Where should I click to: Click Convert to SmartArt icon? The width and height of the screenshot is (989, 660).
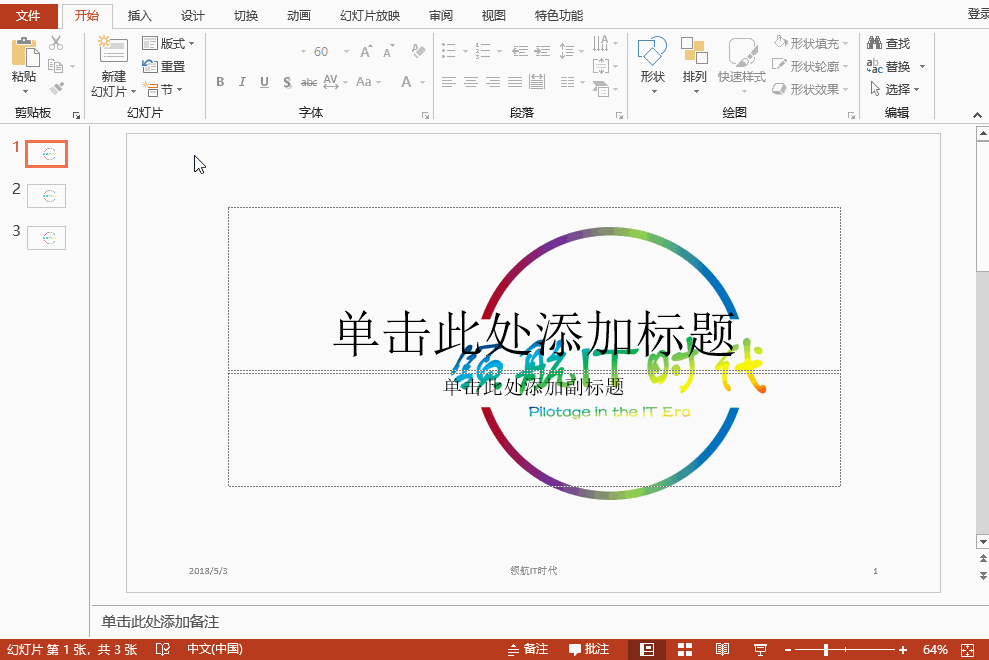coord(601,89)
